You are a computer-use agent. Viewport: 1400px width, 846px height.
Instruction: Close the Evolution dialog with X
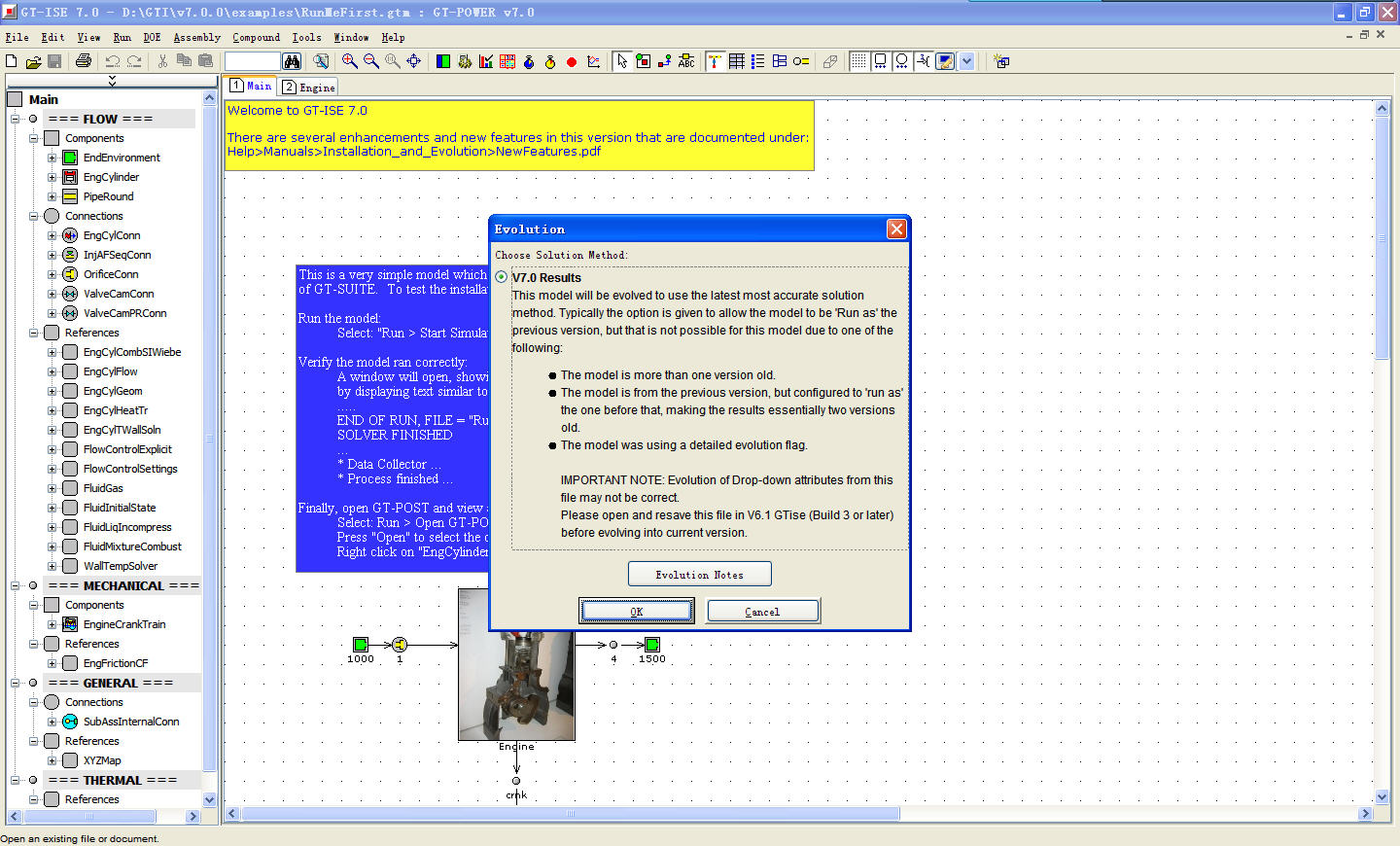tap(896, 229)
